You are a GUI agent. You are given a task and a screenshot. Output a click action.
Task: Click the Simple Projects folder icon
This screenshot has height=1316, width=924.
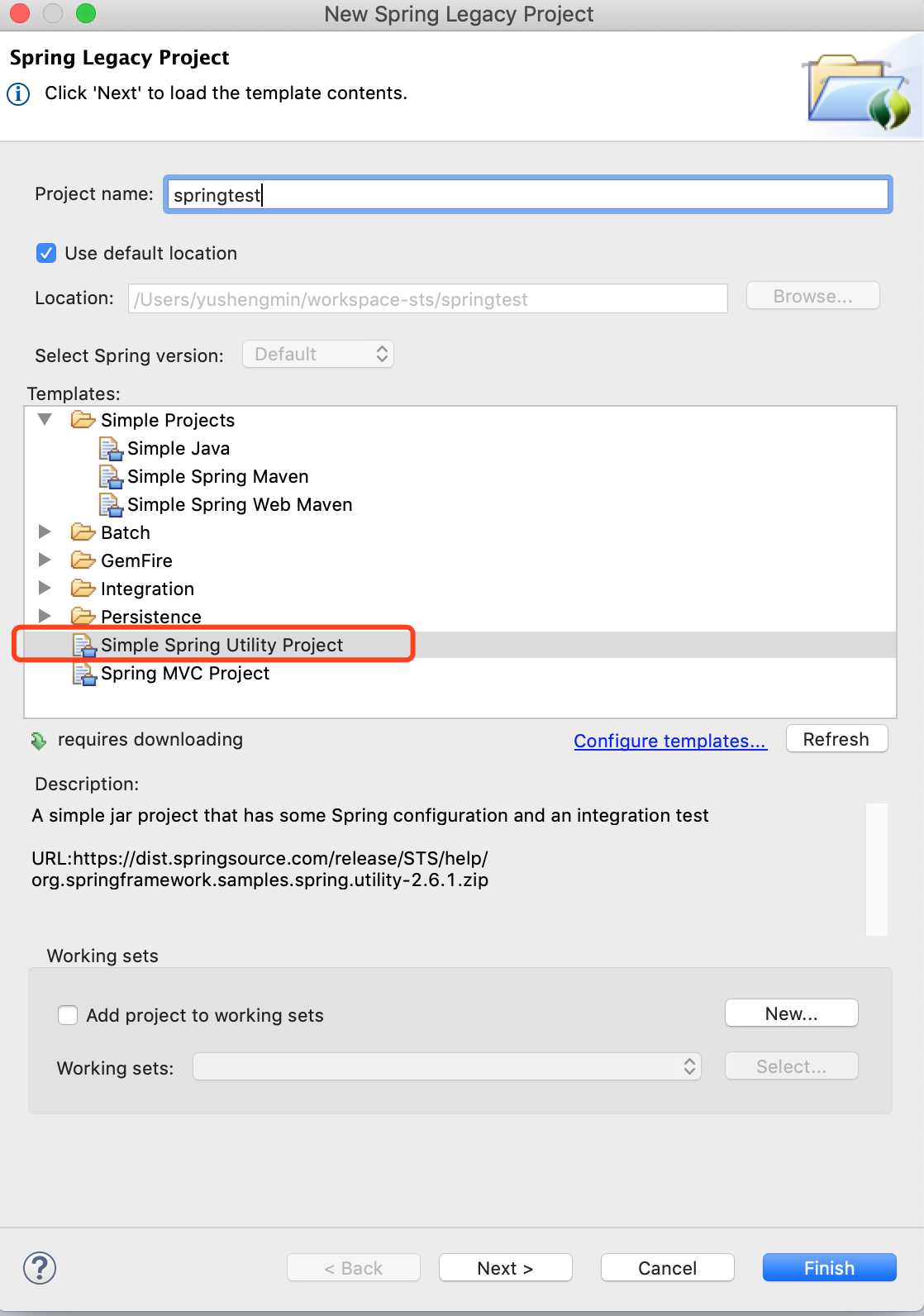pos(83,420)
